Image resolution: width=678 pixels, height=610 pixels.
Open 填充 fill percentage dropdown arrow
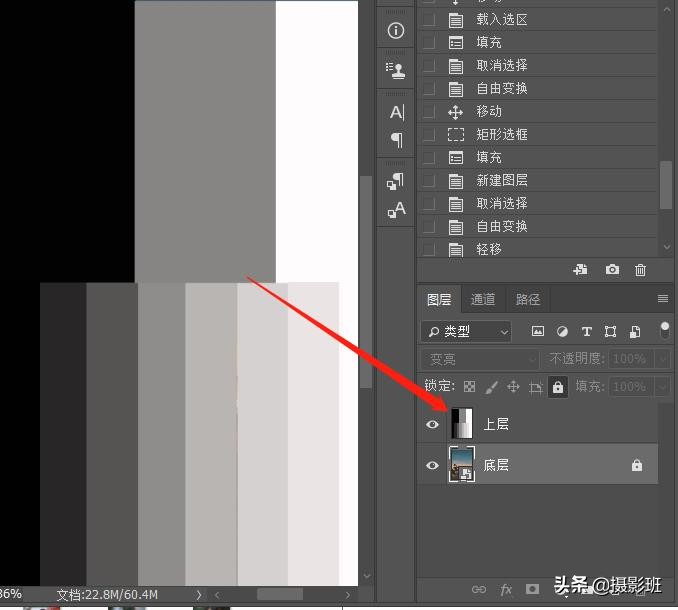663,386
